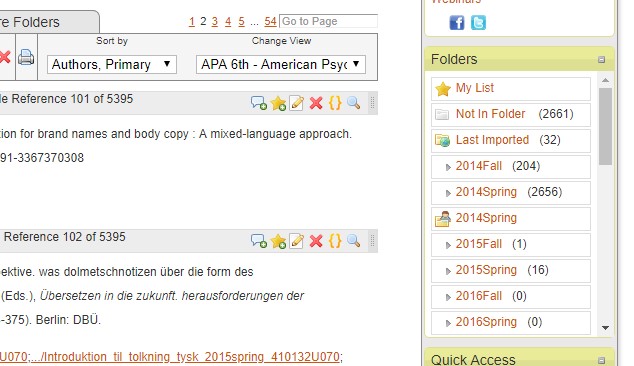
Task: Click the Facebook icon
Action: (x=457, y=23)
